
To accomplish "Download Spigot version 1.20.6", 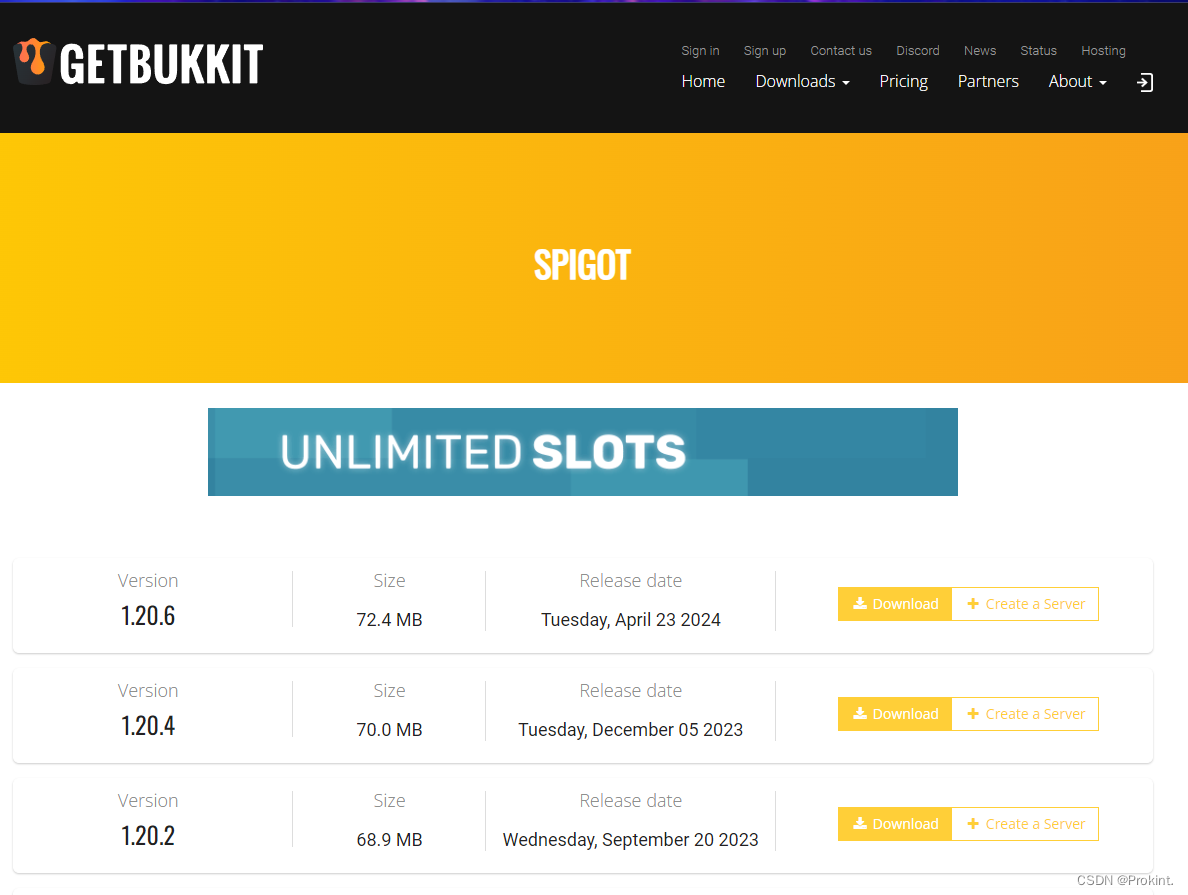I will pos(895,604).
